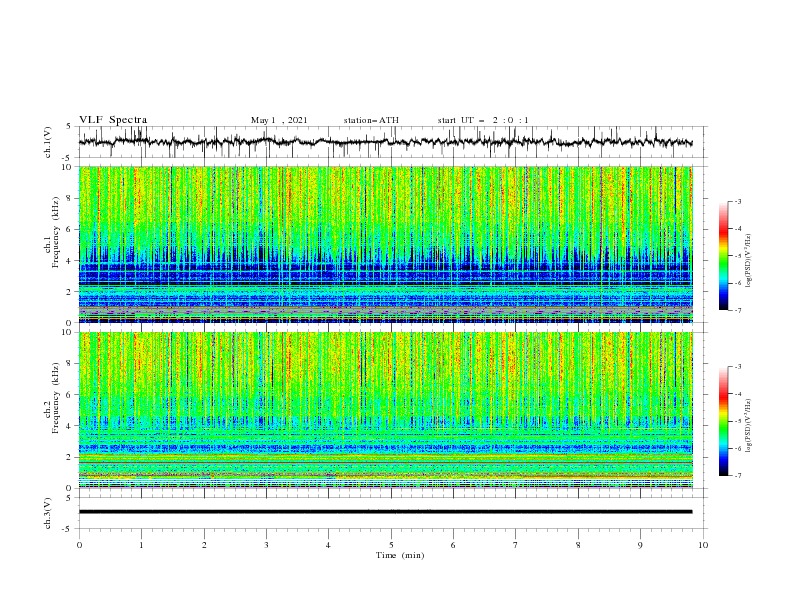Click the log(PSD) label beside ch.1 colorbar
Screen dimensions: 792x612
[x=748, y=261]
